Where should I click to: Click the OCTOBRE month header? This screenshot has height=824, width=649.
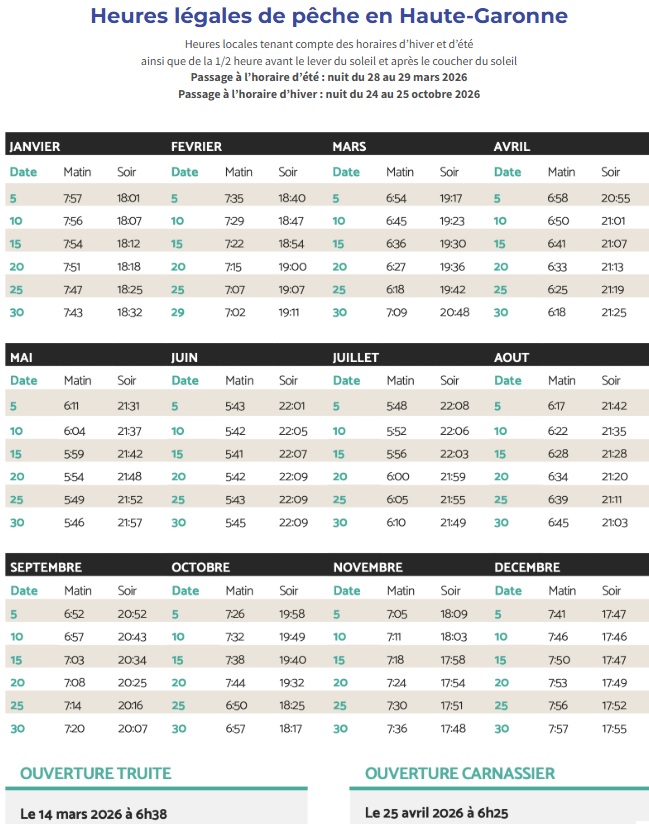point(201,567)
